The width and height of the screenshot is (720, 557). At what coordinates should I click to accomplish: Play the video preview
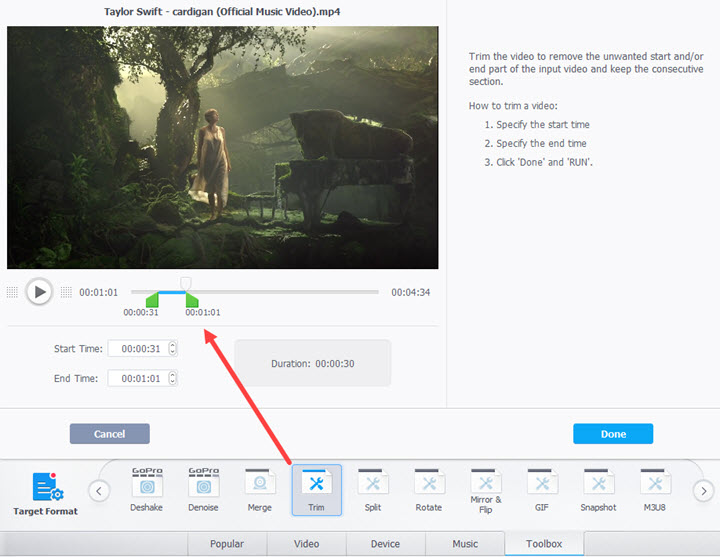pos(39,292)
